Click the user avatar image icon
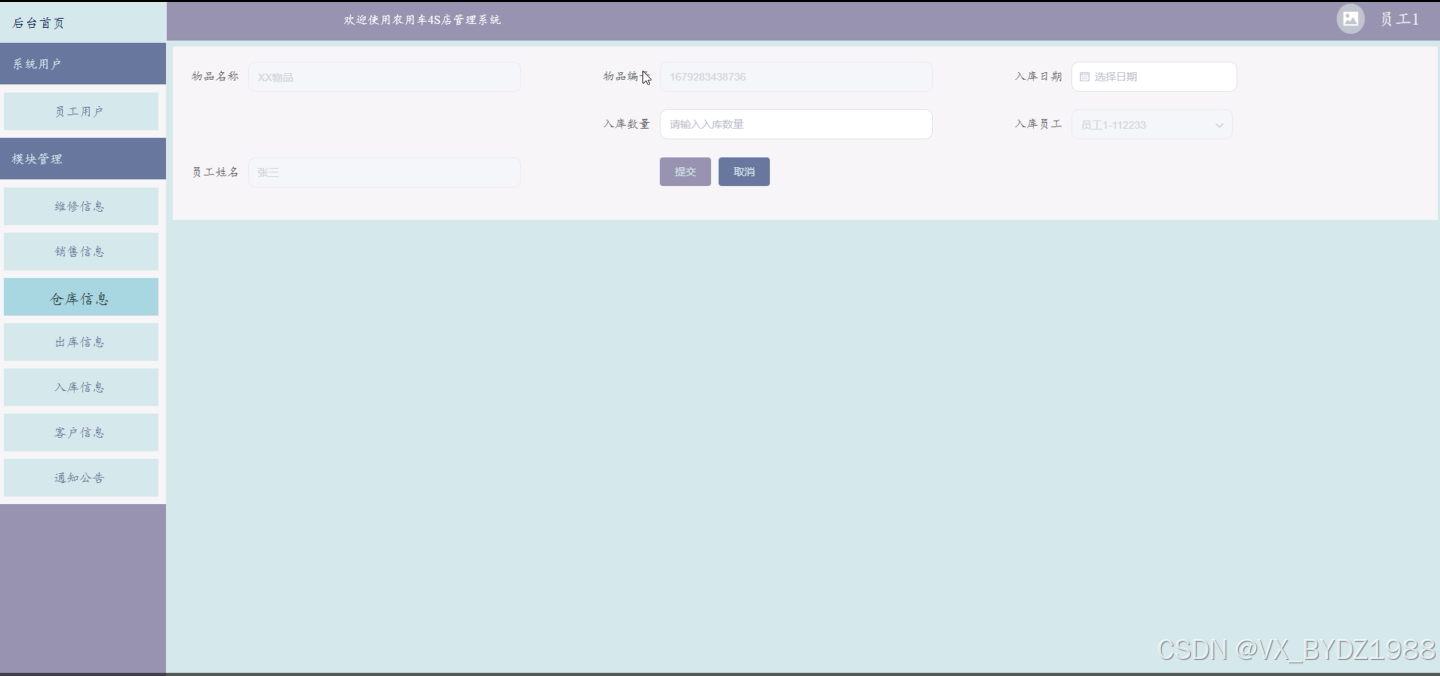1440x676 pixels. [1350, 19]
